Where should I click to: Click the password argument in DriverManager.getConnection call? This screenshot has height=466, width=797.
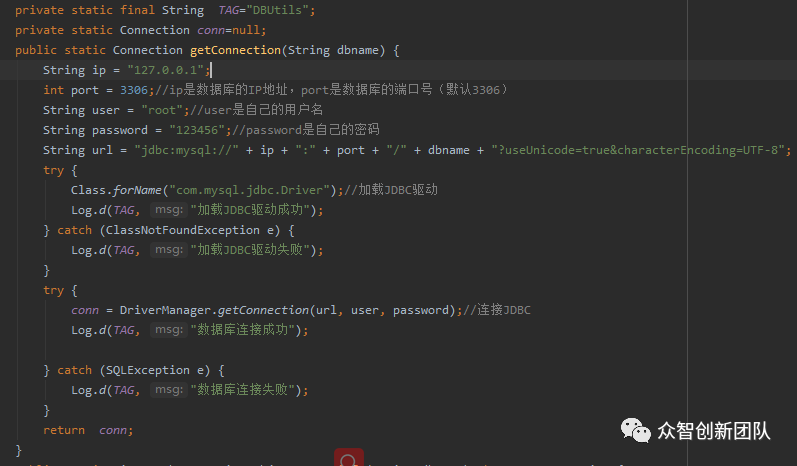[420, 310]
